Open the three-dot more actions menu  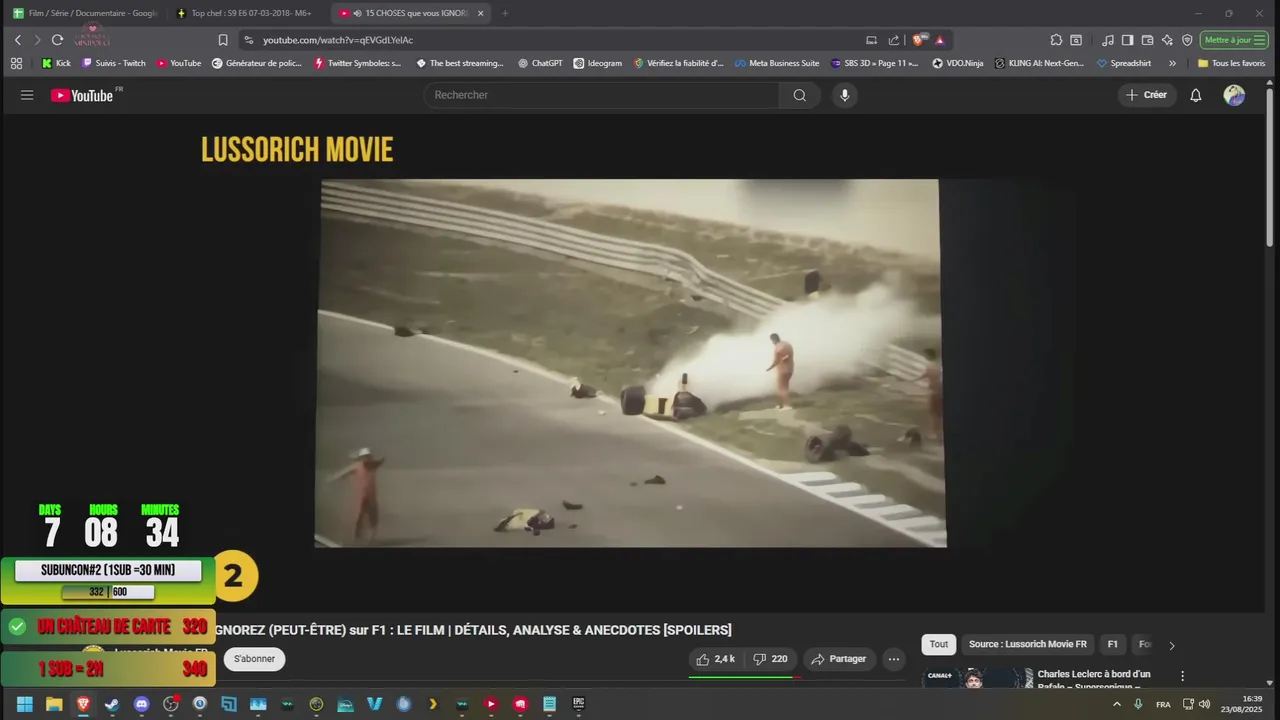point(894,659)
